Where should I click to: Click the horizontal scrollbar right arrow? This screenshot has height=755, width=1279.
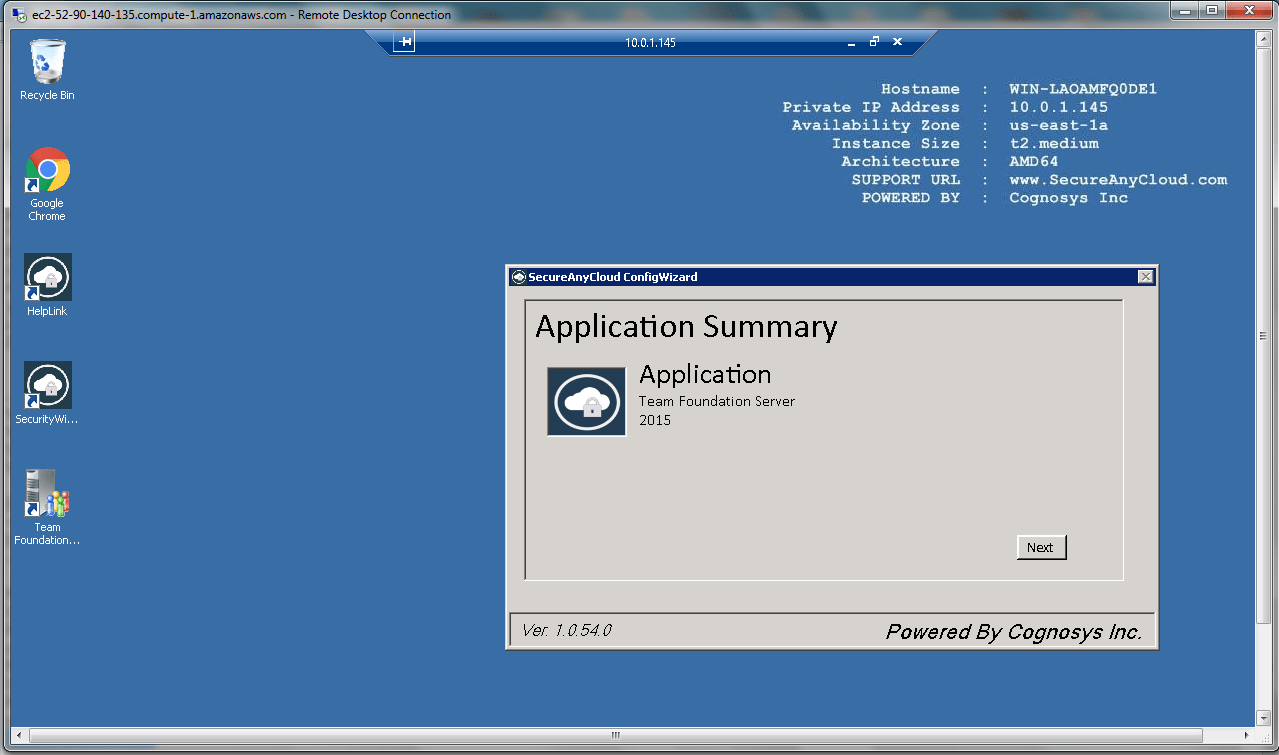pos(1246,735)
